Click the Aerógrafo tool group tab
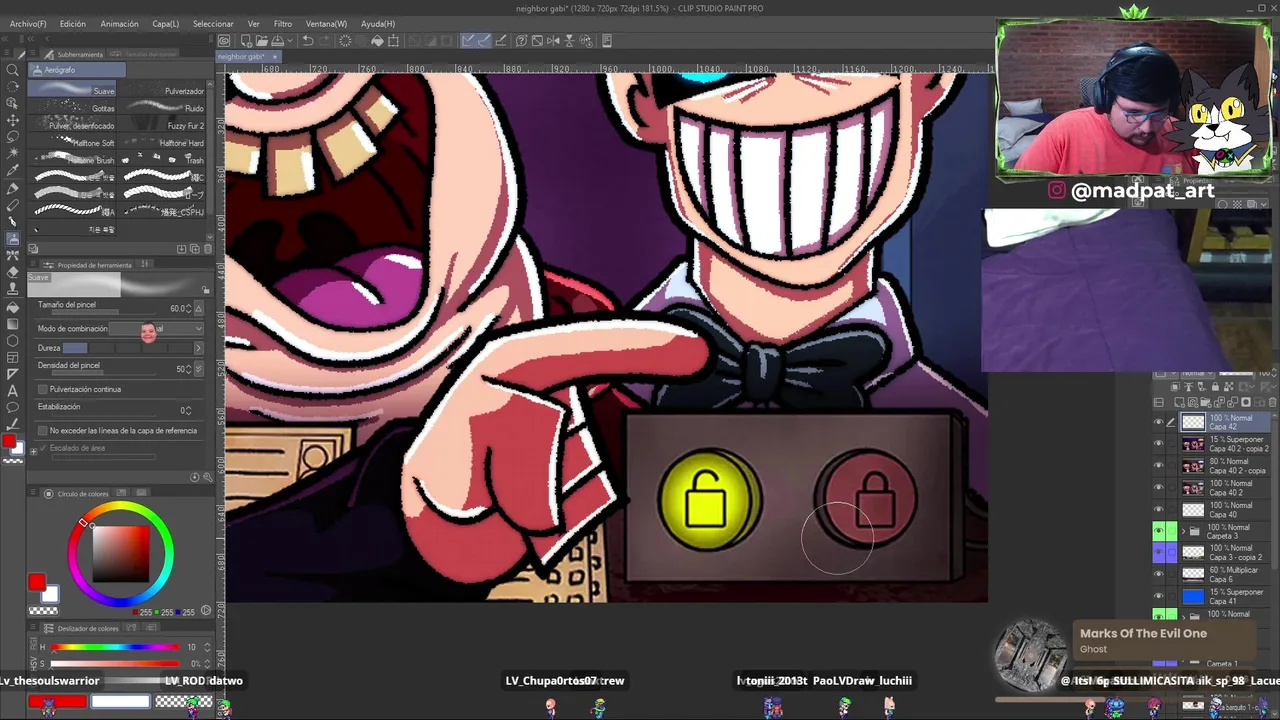 pyautogui.click(x=76, y=70)
